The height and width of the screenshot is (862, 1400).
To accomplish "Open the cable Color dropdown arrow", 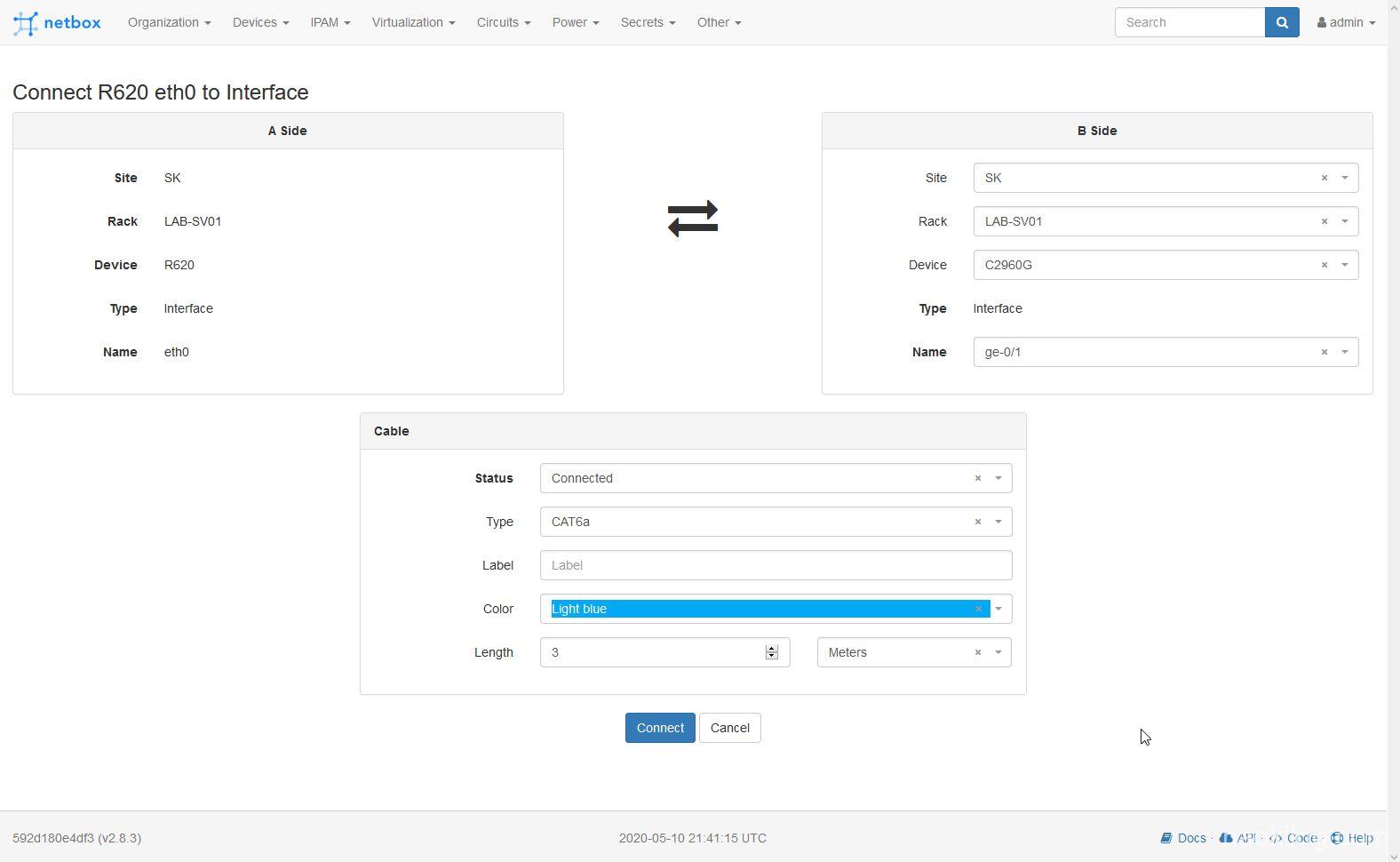I will (x=998, y=609).
